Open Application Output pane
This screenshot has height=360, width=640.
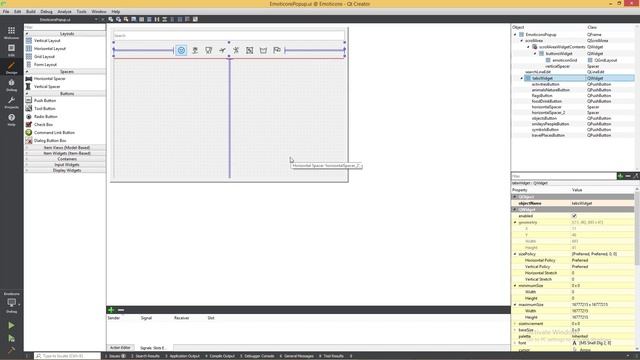click(183, 356)
